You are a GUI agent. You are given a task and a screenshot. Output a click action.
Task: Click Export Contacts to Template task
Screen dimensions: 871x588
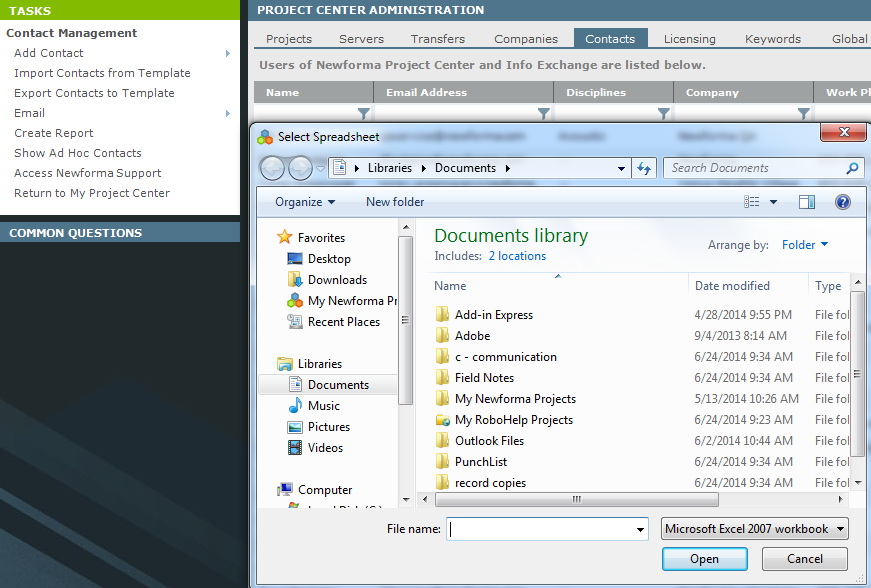coord(94,93)
